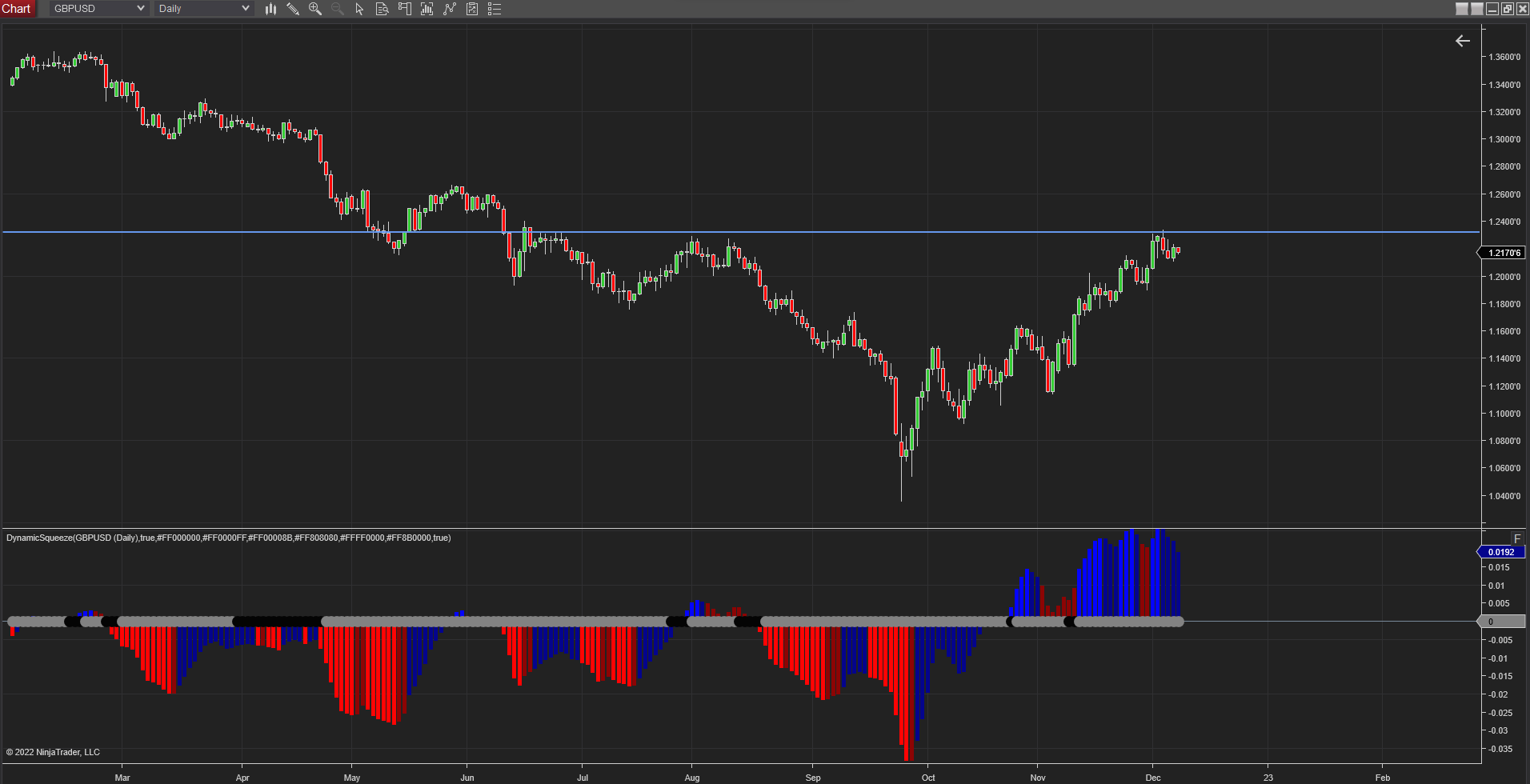The image size is (1530, 784).
Task: Open the chart Properties list icon
Action: [x=495, y=9]
